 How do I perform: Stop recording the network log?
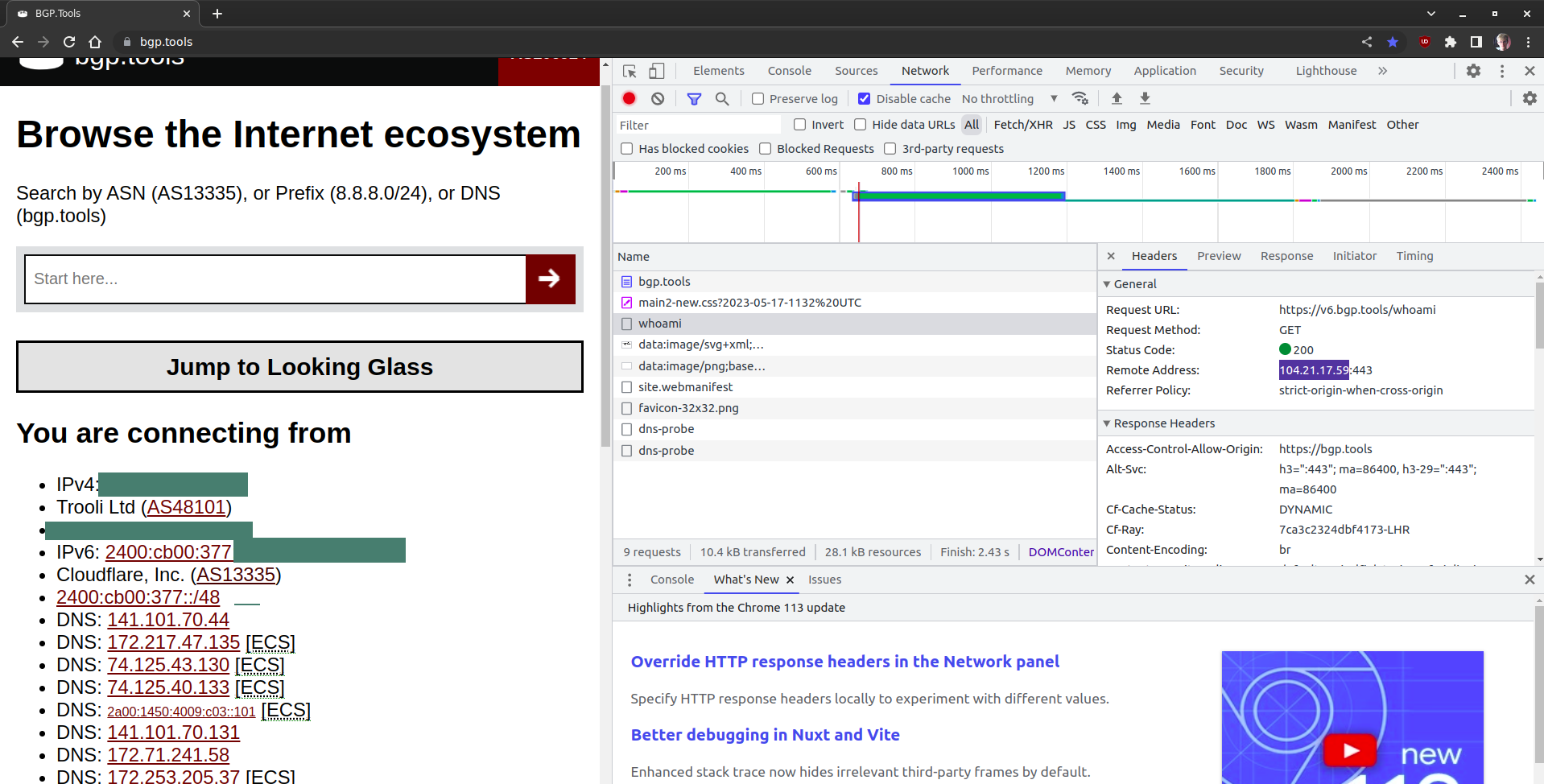pos(629,98)
